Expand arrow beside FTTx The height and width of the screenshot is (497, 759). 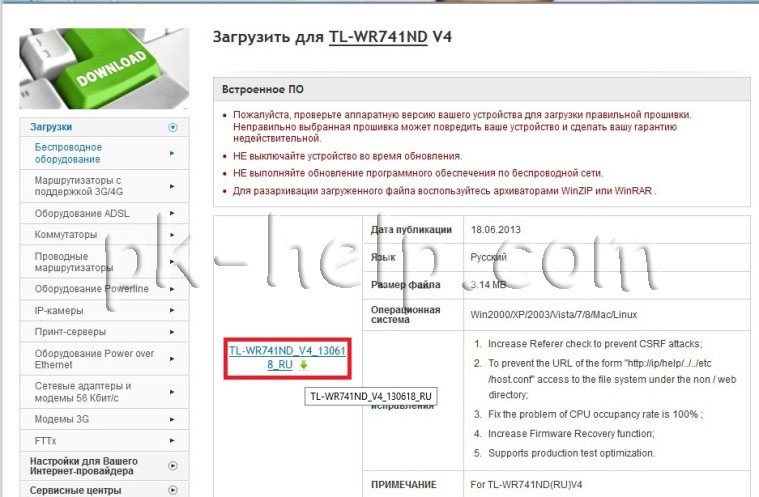[172, 441]
